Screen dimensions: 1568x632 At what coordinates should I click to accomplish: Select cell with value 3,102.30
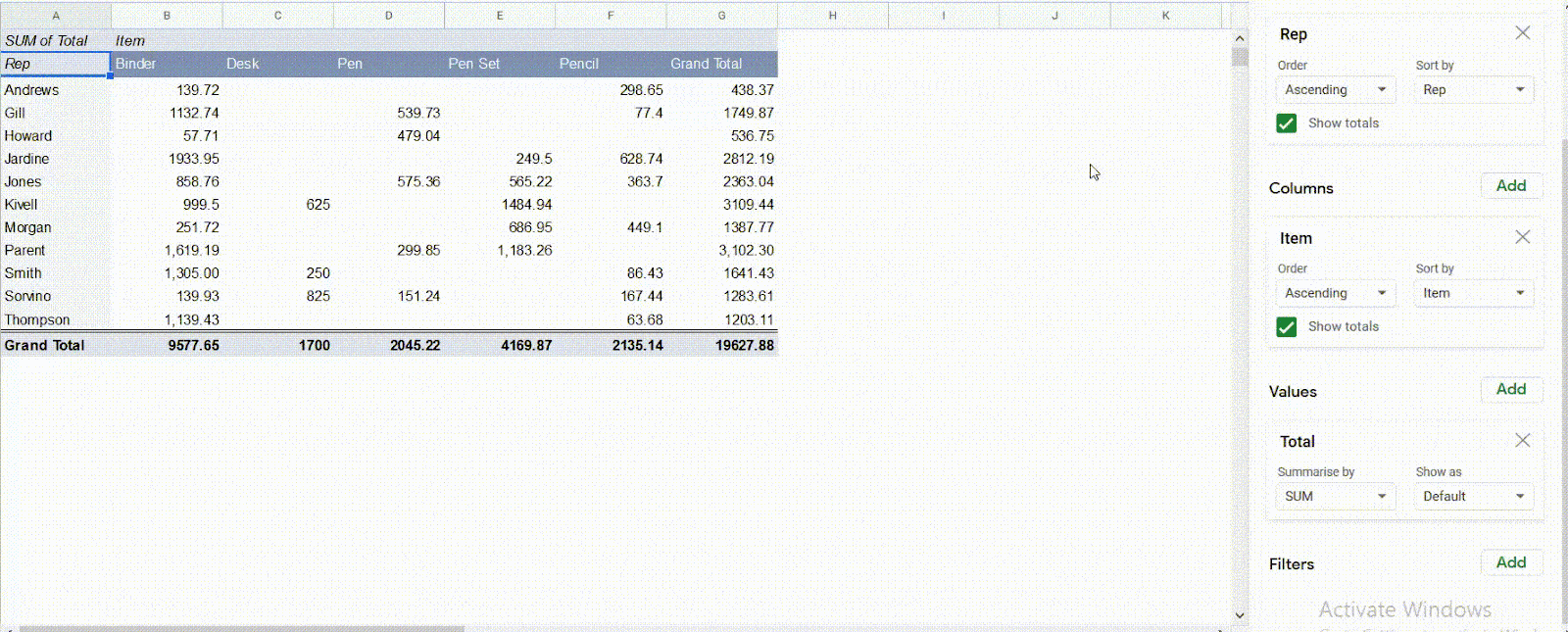[722, 250]
